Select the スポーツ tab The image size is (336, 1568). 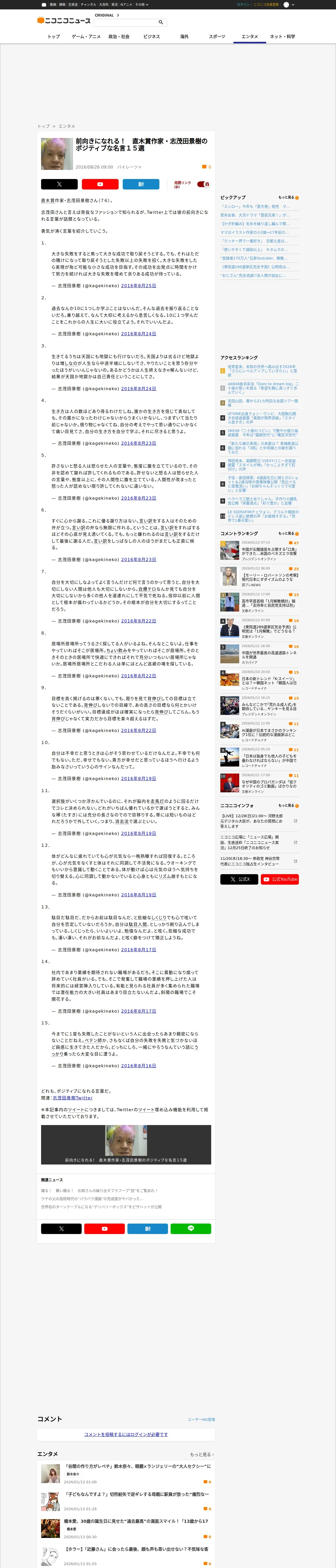click(217, 37)
